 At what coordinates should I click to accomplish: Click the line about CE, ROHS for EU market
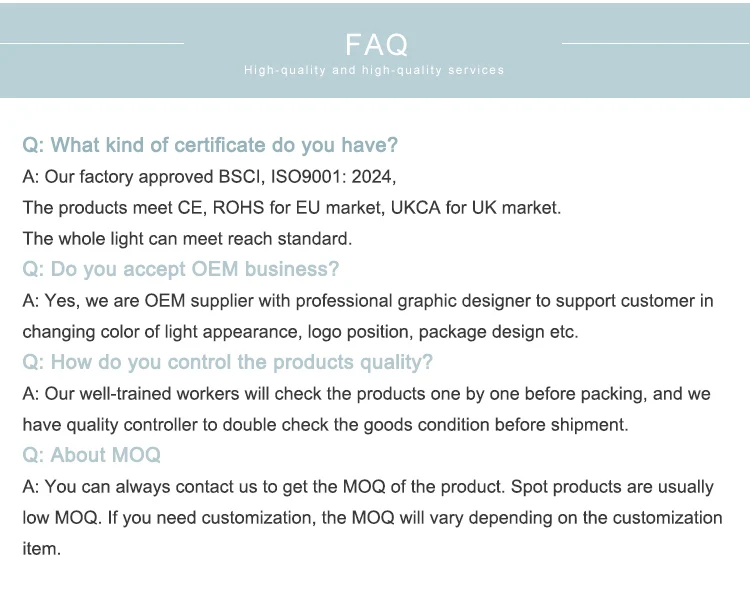(292, 208)
